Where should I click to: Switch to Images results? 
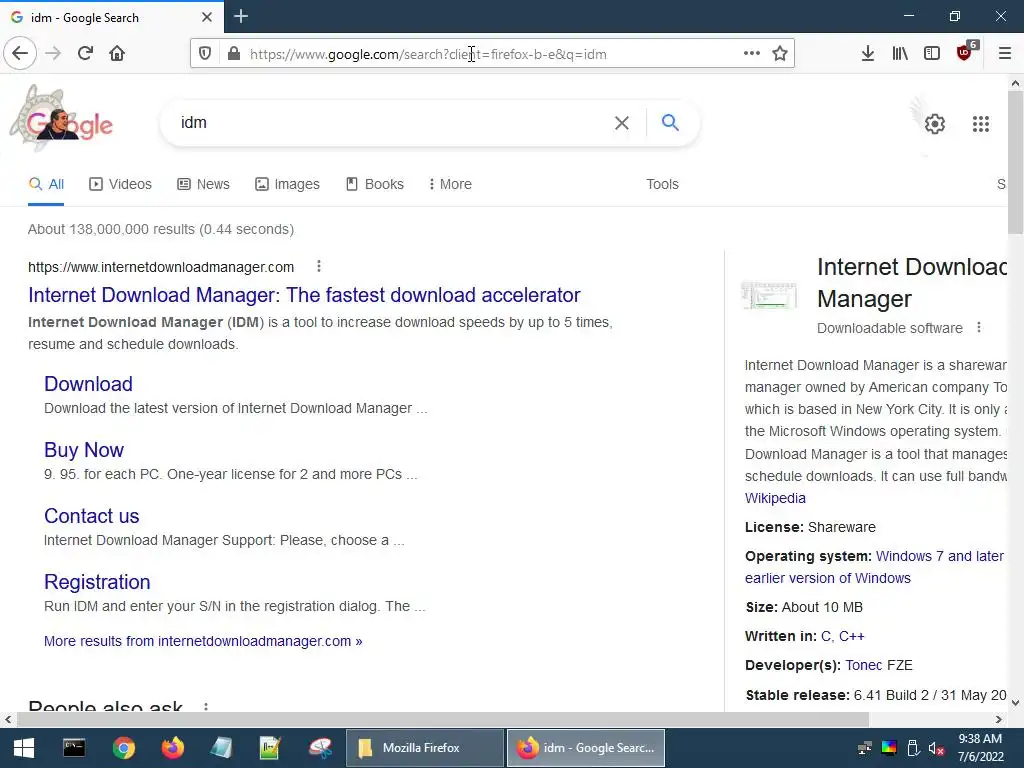coord(287,184)
